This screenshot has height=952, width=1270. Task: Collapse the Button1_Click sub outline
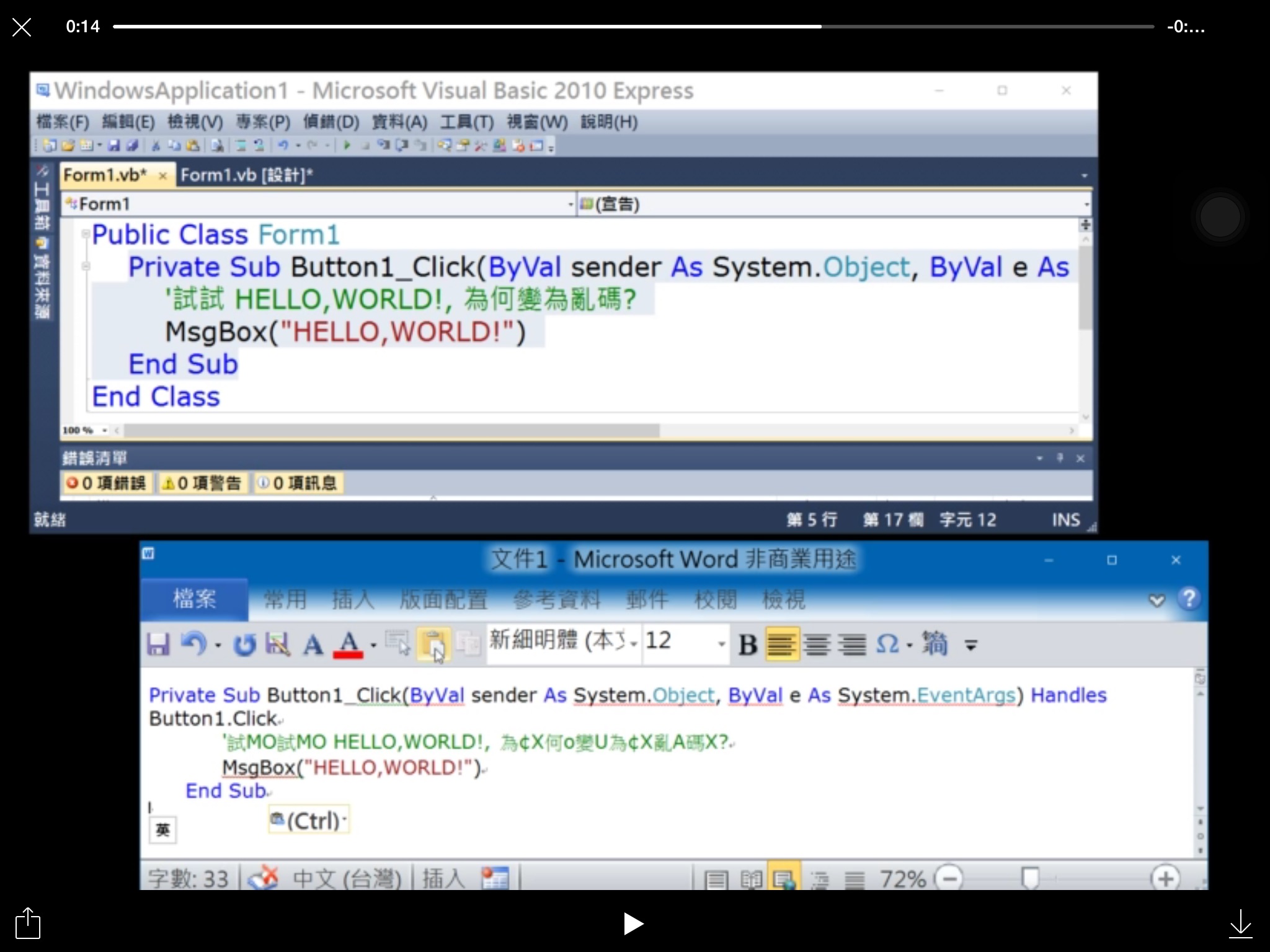(86, 267)
